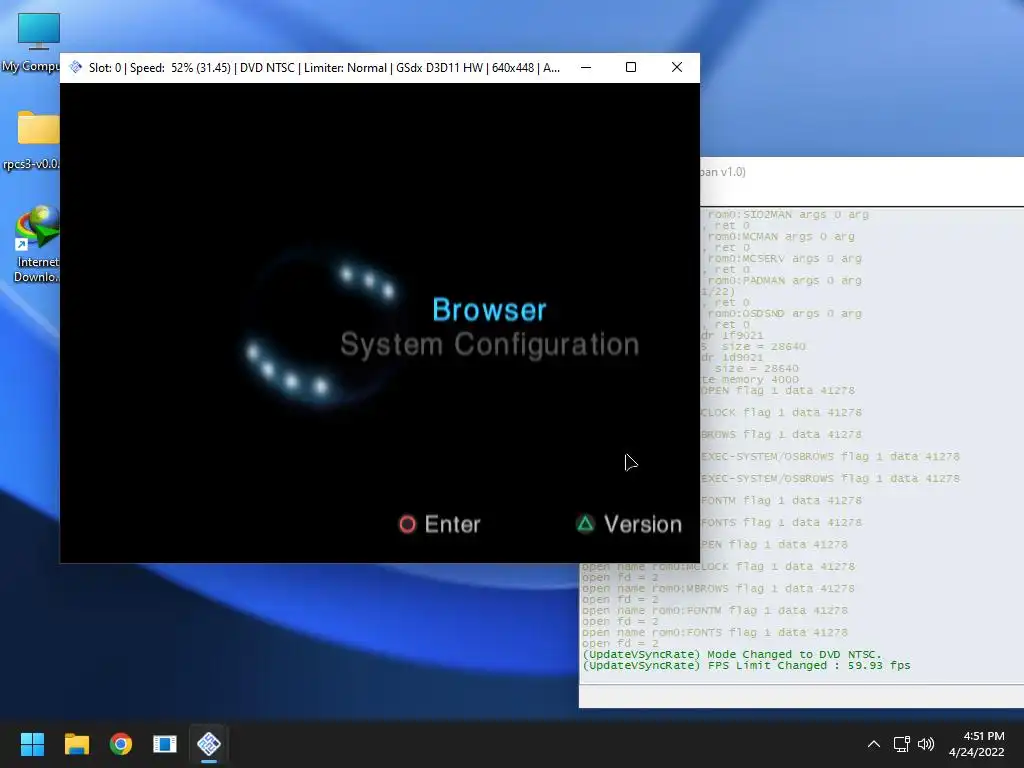Select the Internet Download Manager desktop shortcut
The width and height of the screenshot is (1024, 768).
click(x=38, y=244)
